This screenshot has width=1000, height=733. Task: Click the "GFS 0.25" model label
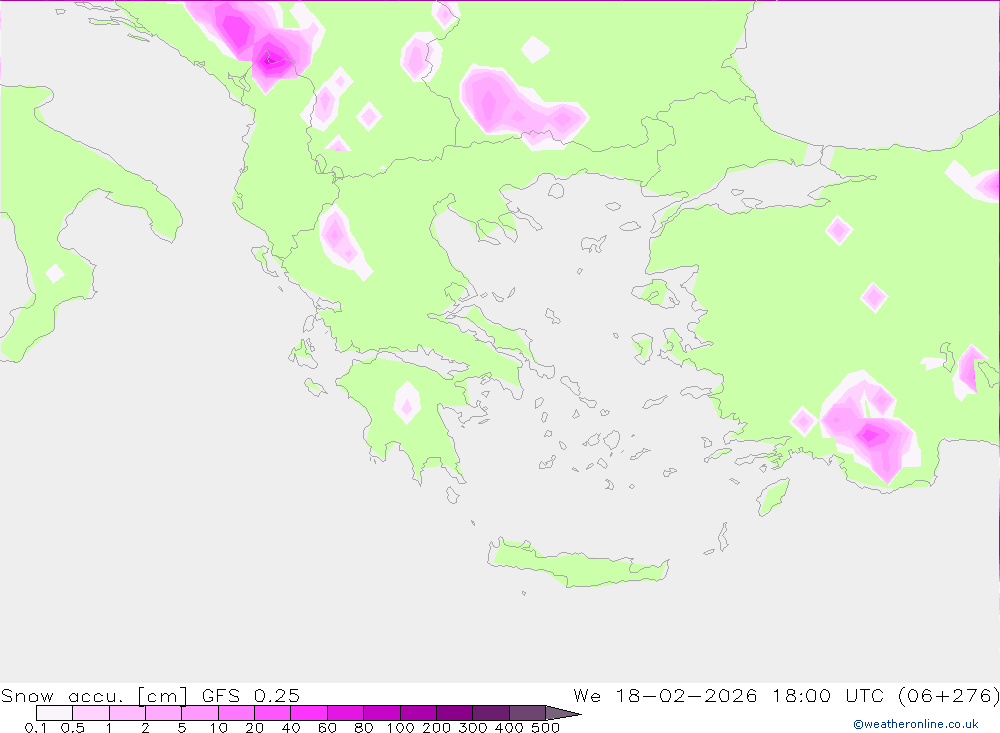click(251, 695)
